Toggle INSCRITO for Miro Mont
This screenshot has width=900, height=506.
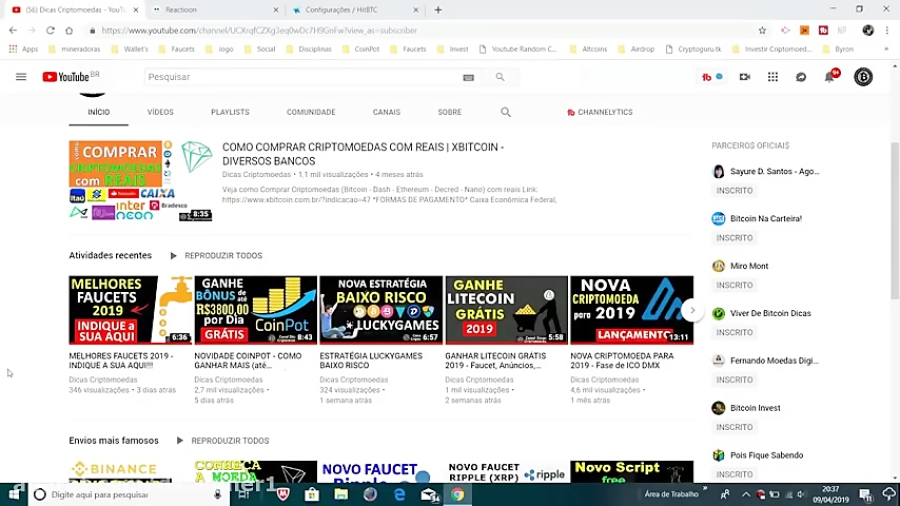[x=734, y=285]
